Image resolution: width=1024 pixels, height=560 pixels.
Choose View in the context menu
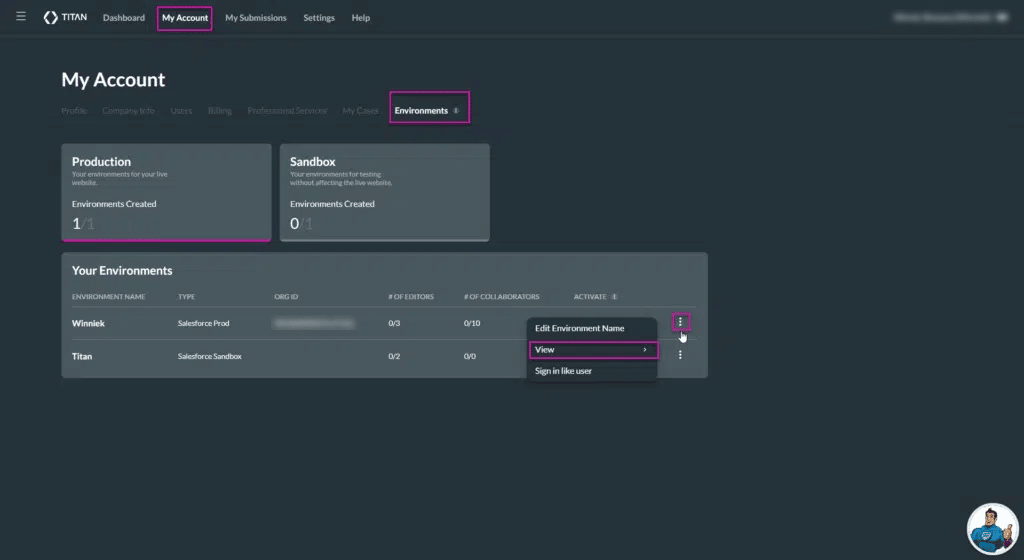tap(593, 350)
